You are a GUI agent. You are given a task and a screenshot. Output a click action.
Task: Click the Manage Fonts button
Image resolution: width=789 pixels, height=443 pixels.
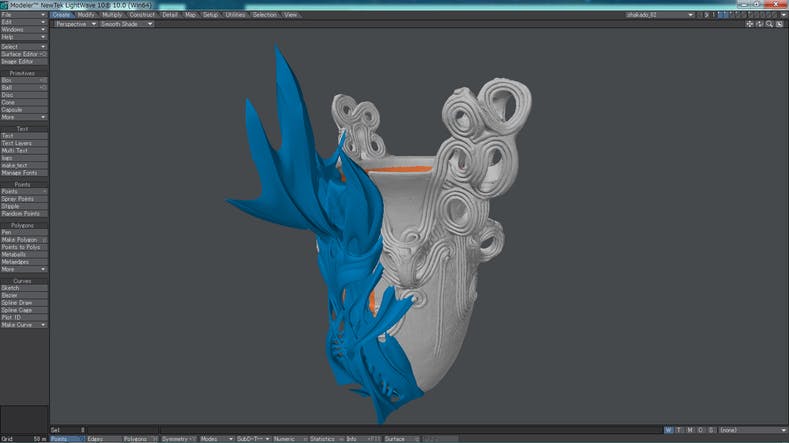(24, 173)
